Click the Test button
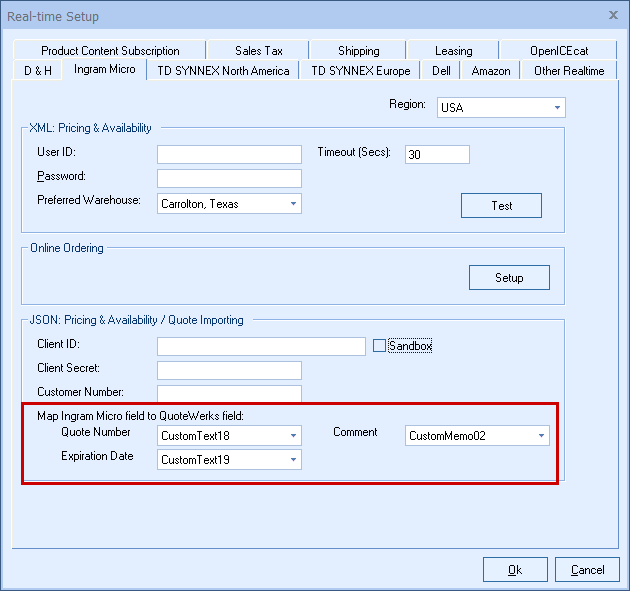The height and width of the screenshot is (591, 630). coord(501,206)
